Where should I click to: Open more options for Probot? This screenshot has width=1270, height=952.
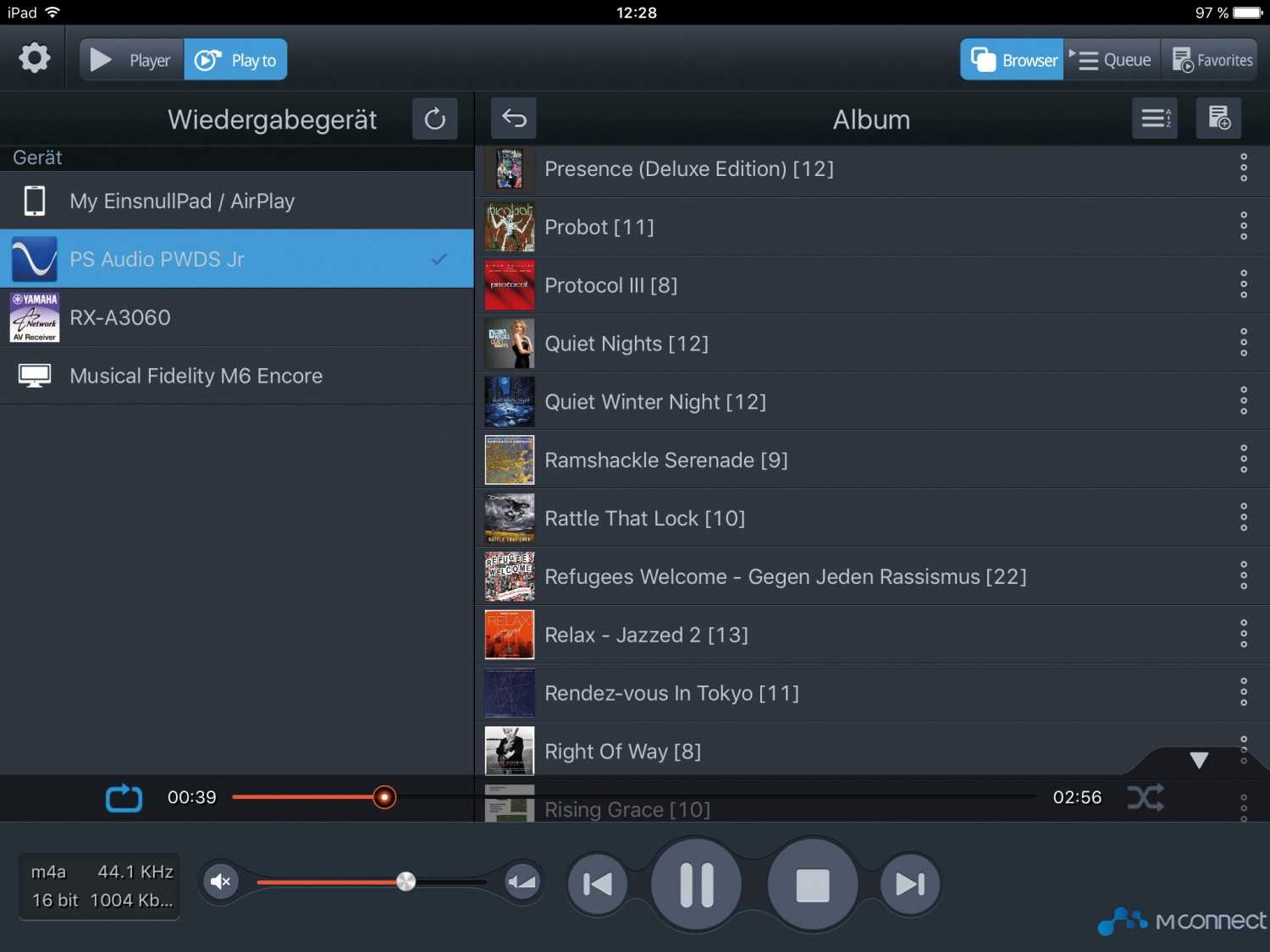(1243, 226)
